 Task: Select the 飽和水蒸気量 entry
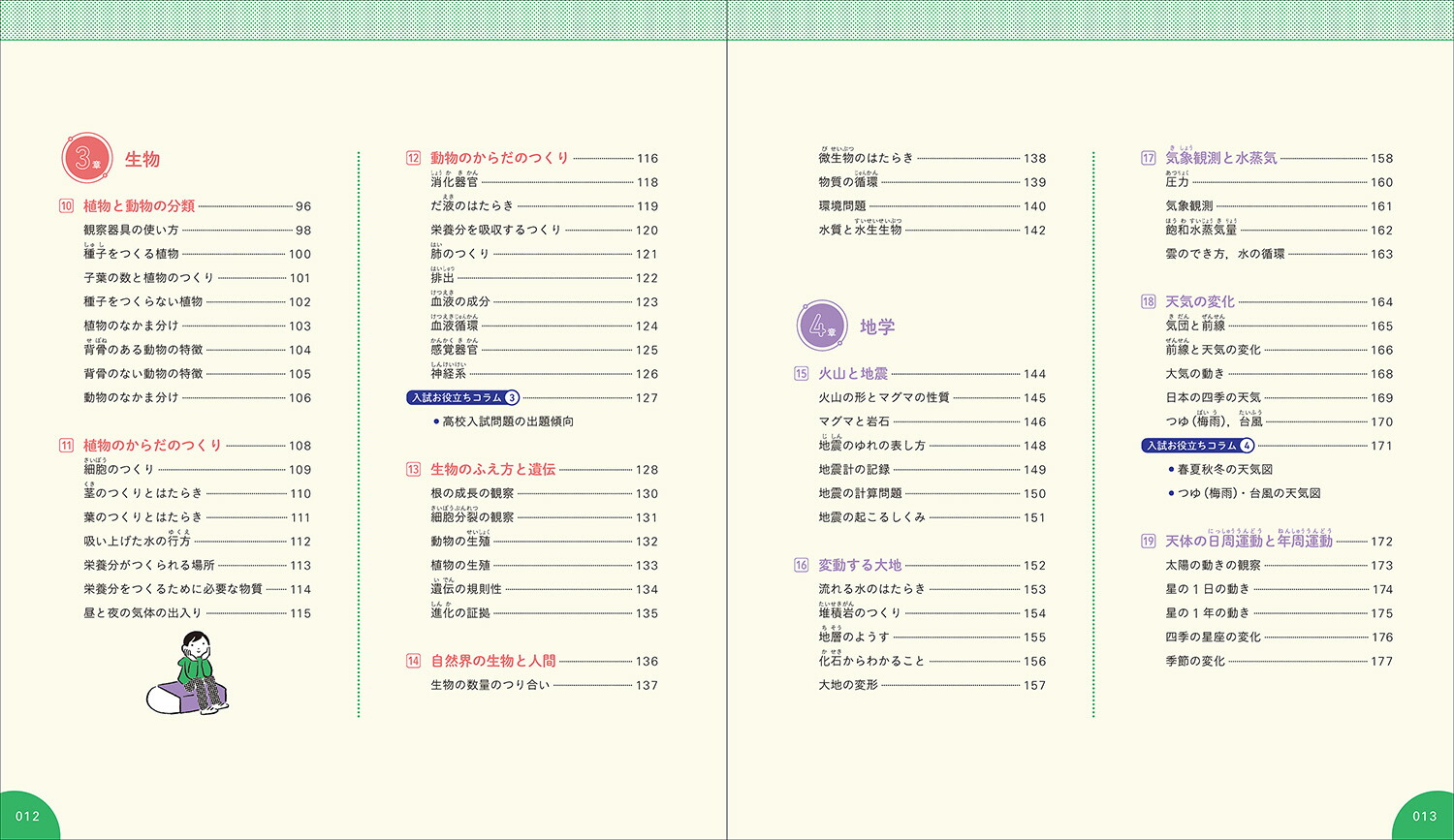click(x=1201, y=230)
